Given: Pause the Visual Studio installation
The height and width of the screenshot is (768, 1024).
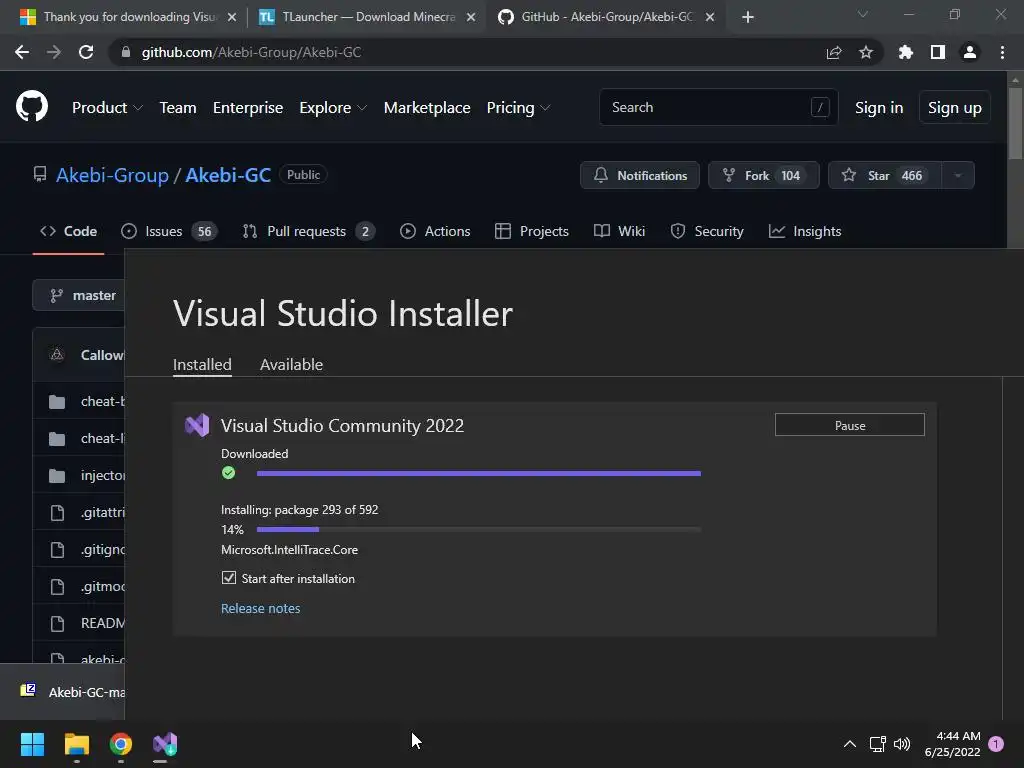Looking at the screenshot, I should (x=850, y=425).
